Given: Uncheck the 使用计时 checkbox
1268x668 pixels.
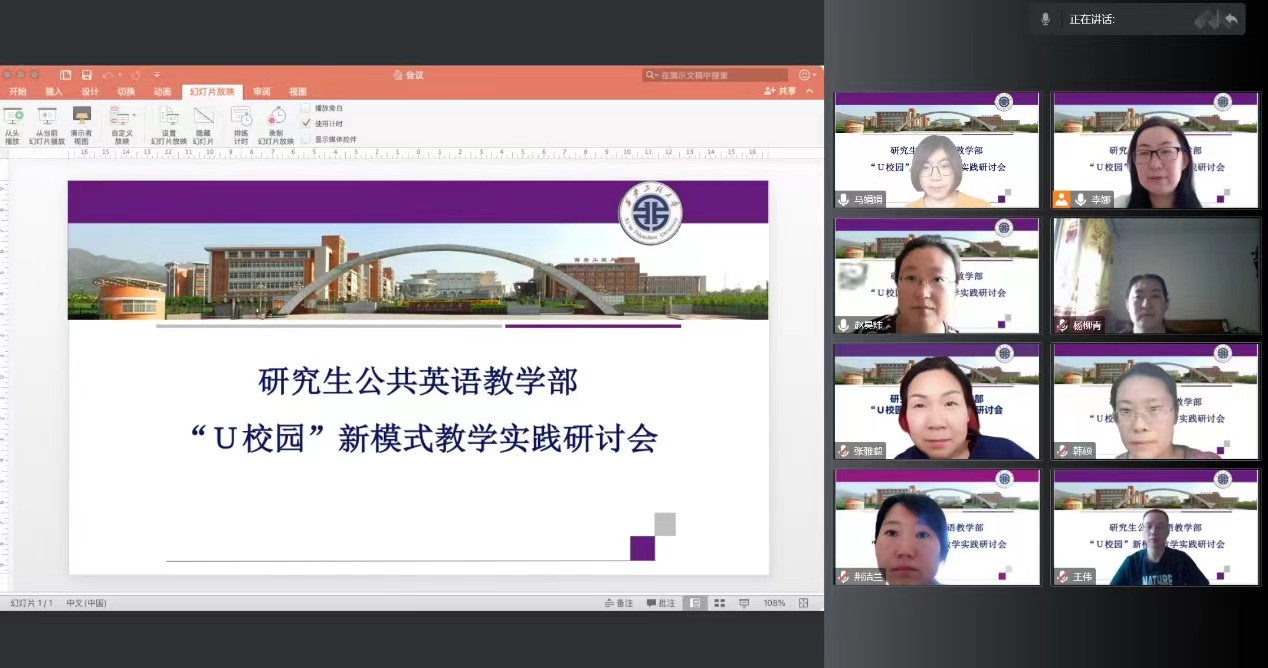Looking at the screenshot, I should [x=306, y=123].
